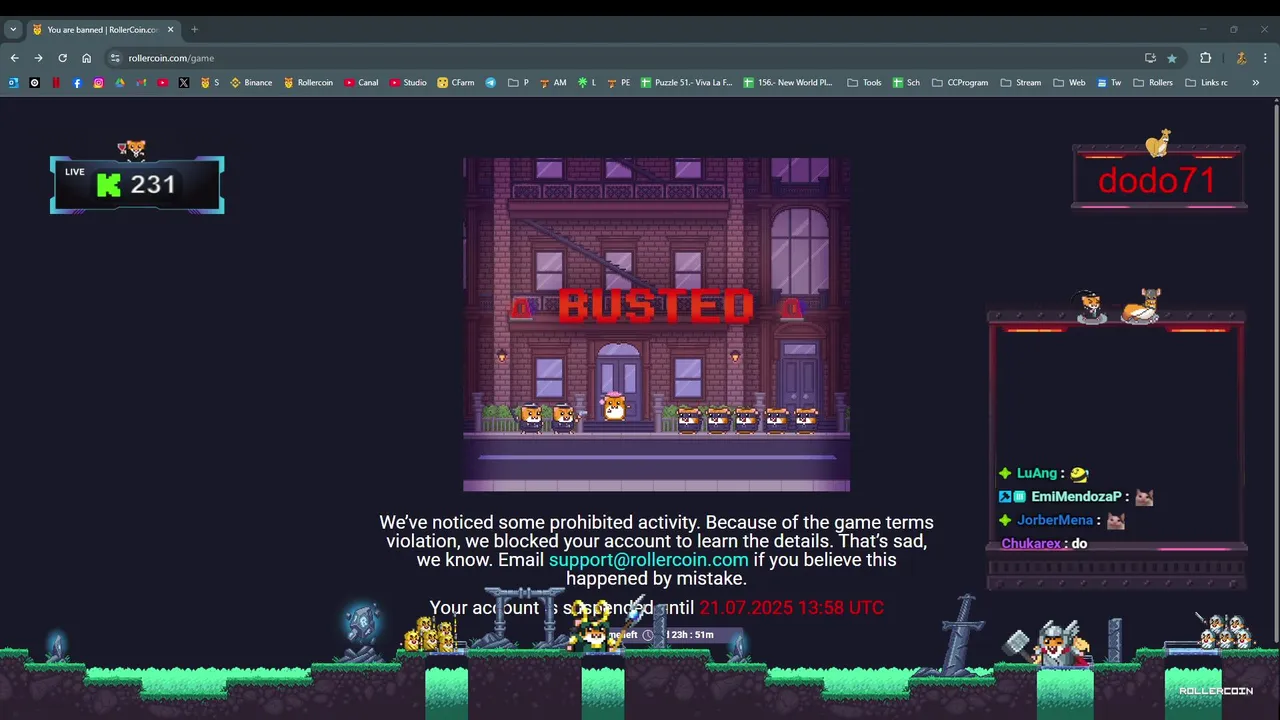This screenshot has height=720, width=1280.
Task: Expand the 'P' bookmark folder
Action: pyautogui.click(x=518, y=83)
